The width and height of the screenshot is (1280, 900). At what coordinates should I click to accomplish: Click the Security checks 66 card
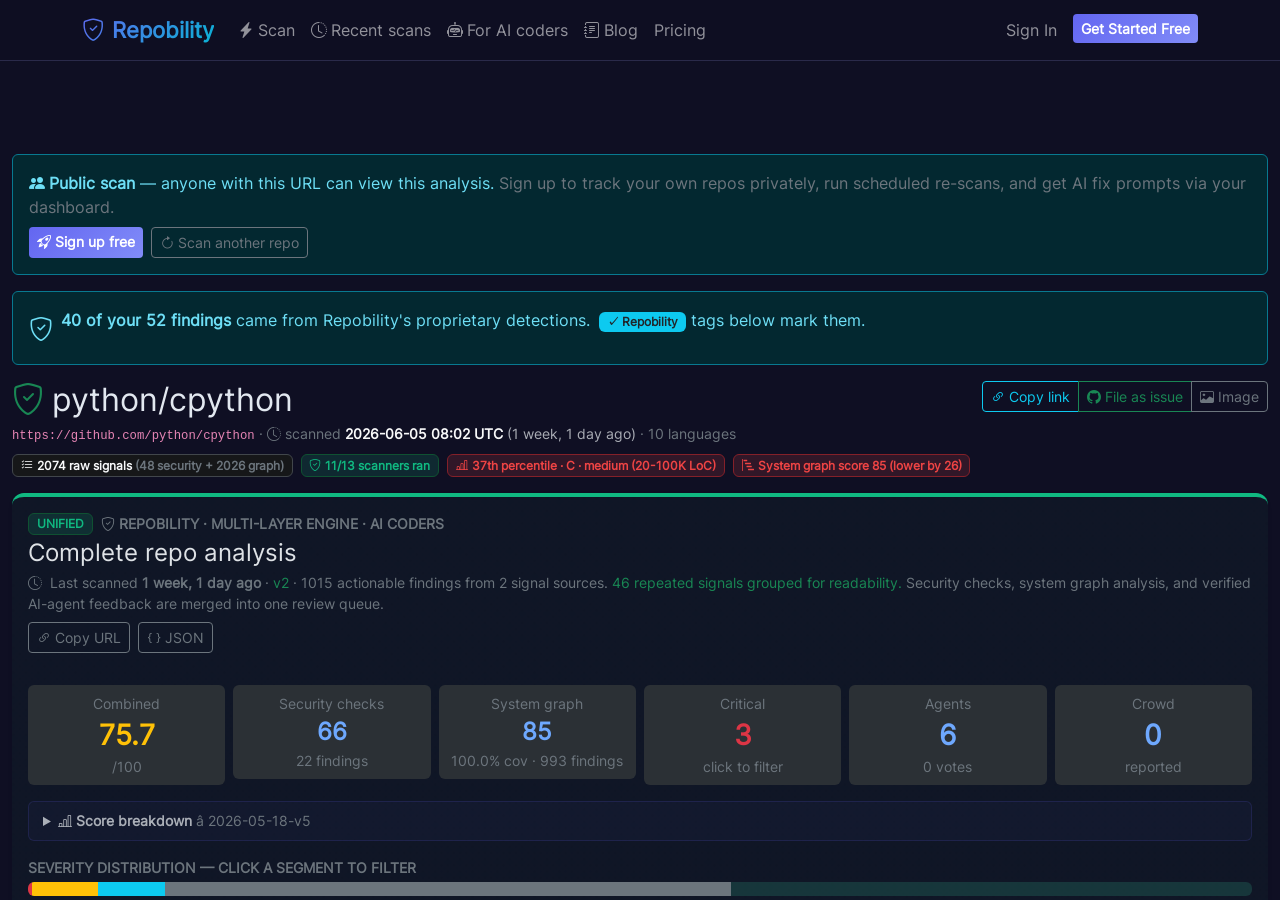332,732
